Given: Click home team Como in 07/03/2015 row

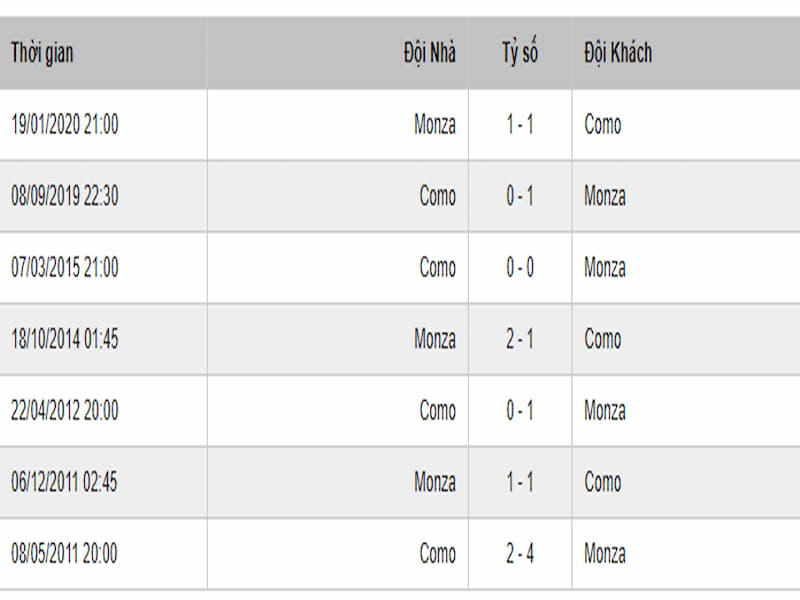Looking at the screenshot, I should (437, 267).
